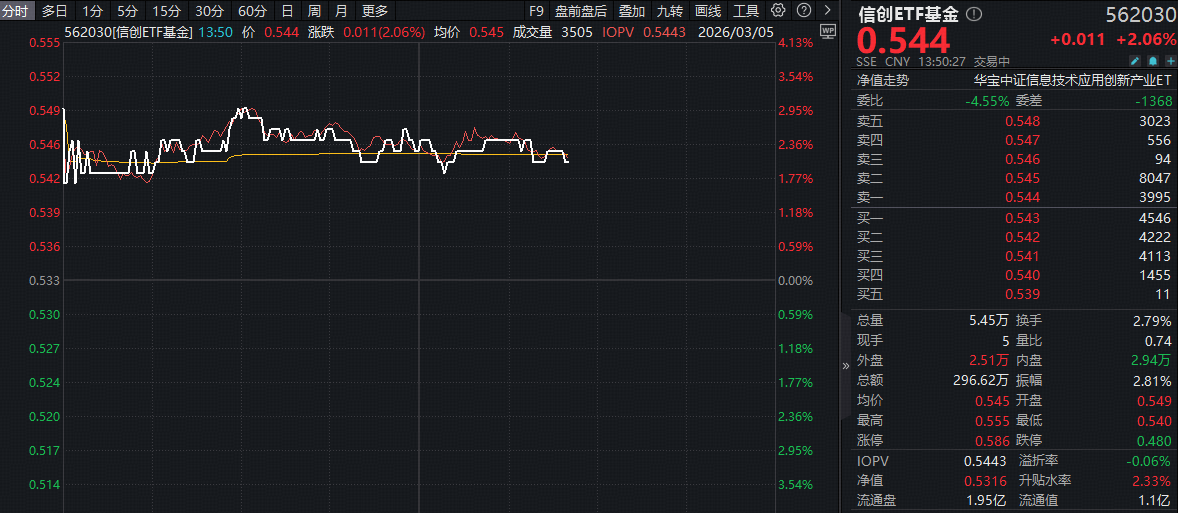1178x513 pixels.
Task: Click the help question mark icon
Action: click(803, 11)
